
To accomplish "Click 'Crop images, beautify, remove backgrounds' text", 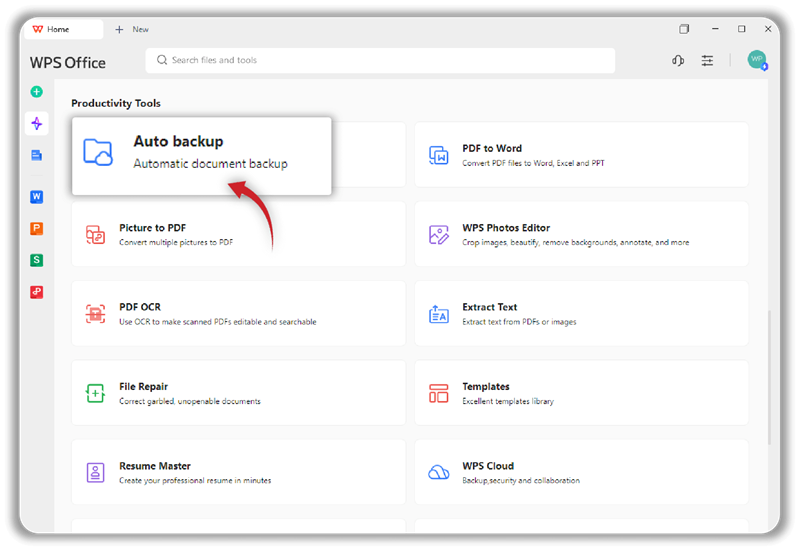I will [576, 242].
